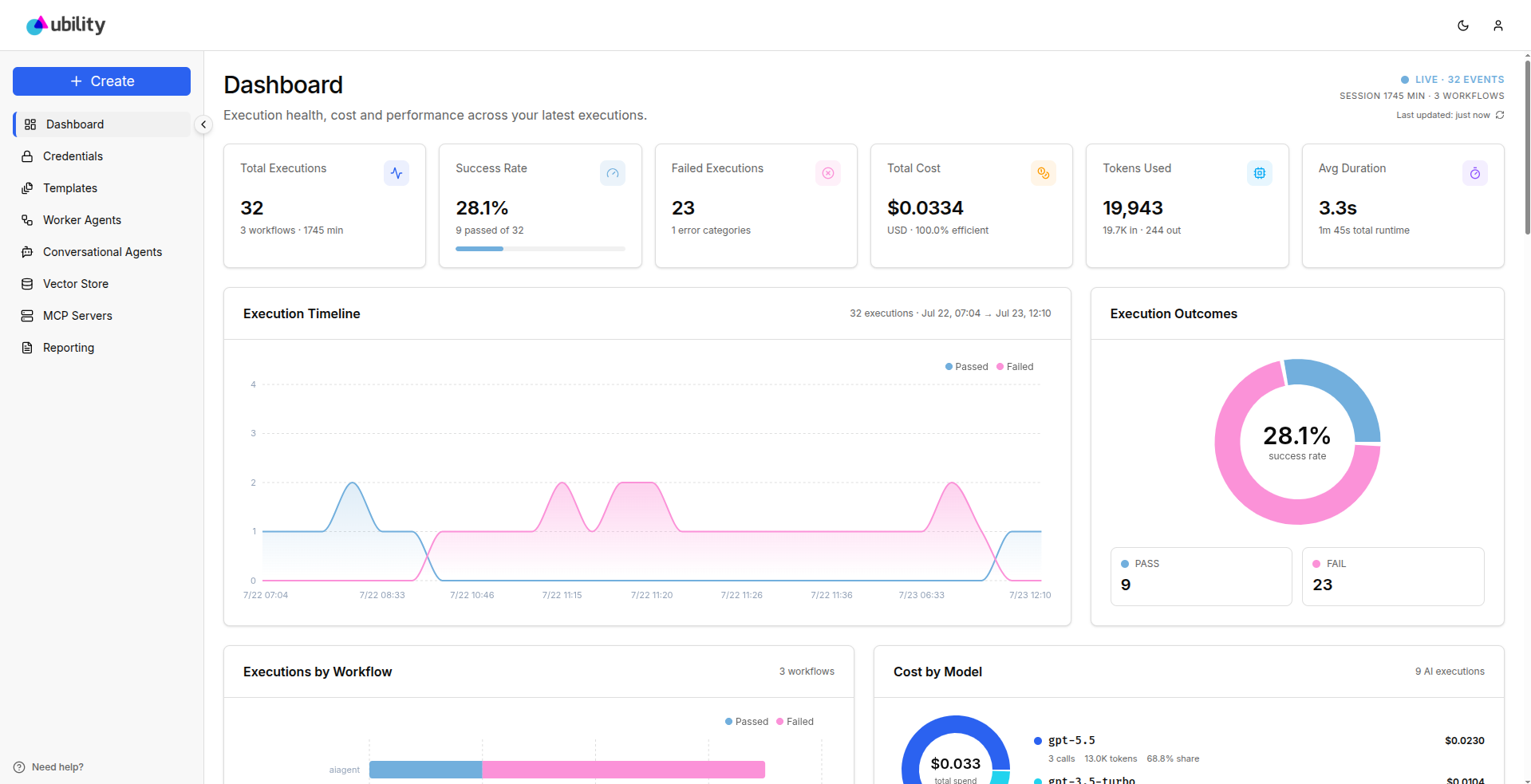Click the Avg Duration timer icon

1475,173
